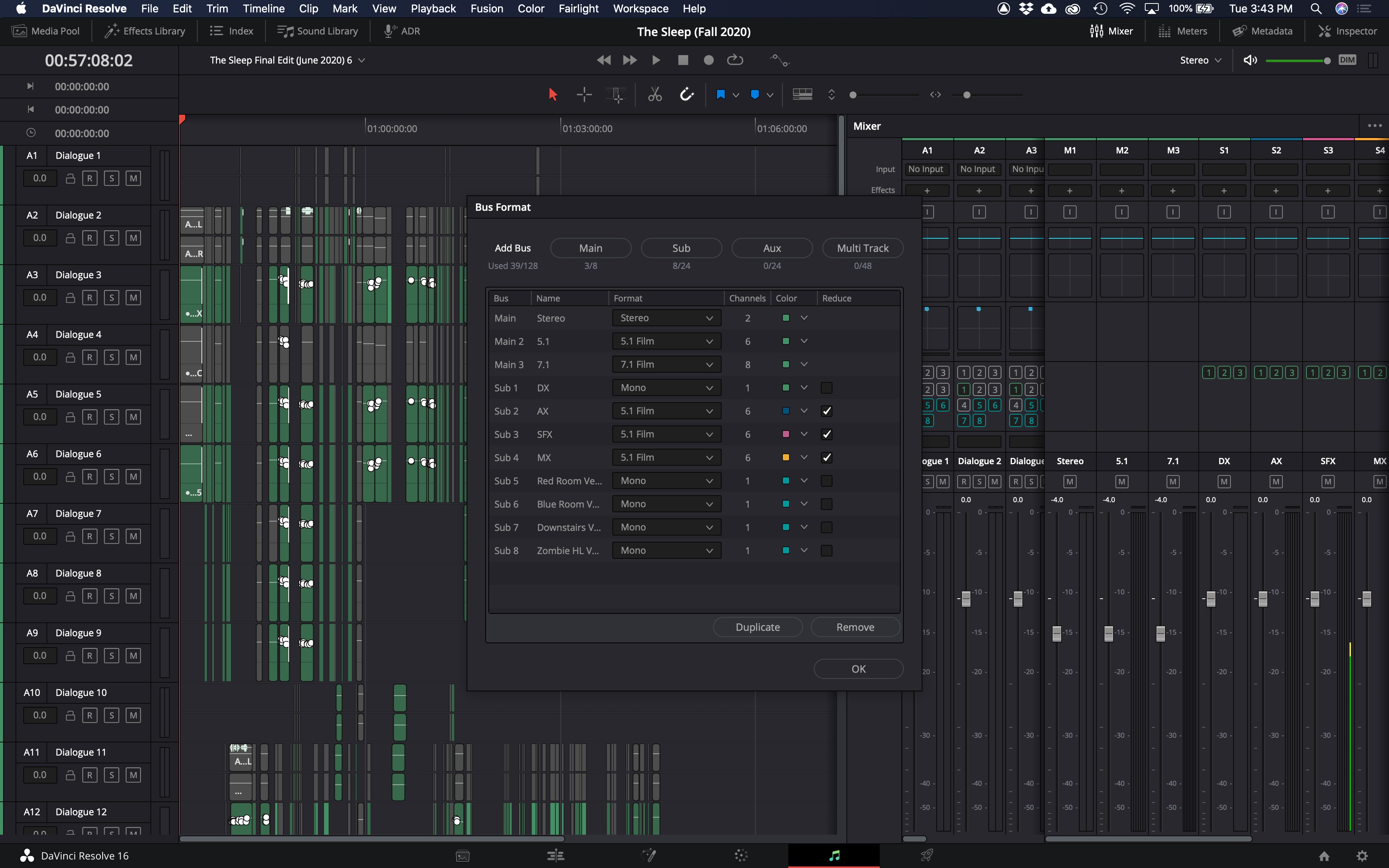Enable Reduce checkbox for Sub 1 DX

826,388
